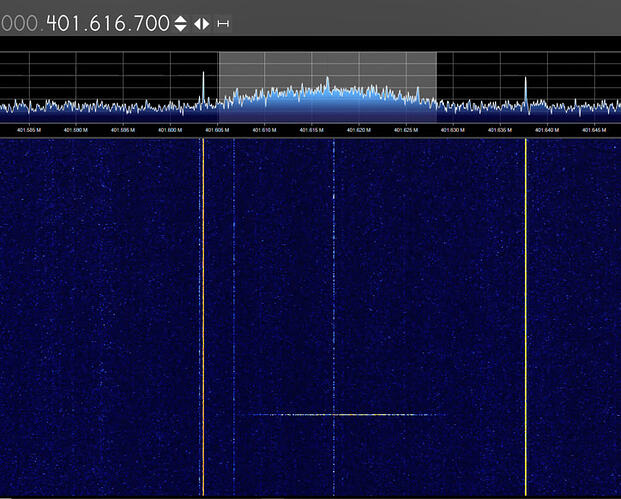
Task: Click the 401.620 M frequency axis label
Action: tap(359, 130)
